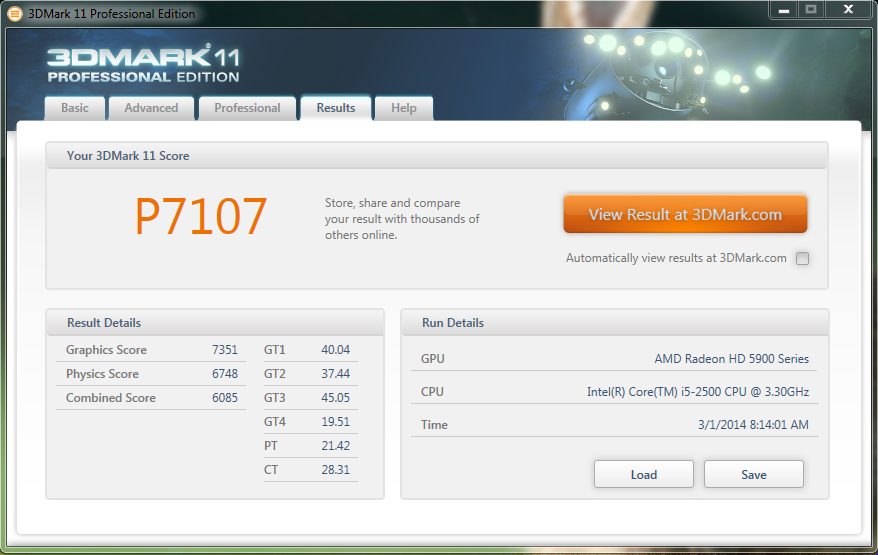This screenshot has height=555, width=878.
Task: Click the CT result 28.31
Action: tap(335, 470)
